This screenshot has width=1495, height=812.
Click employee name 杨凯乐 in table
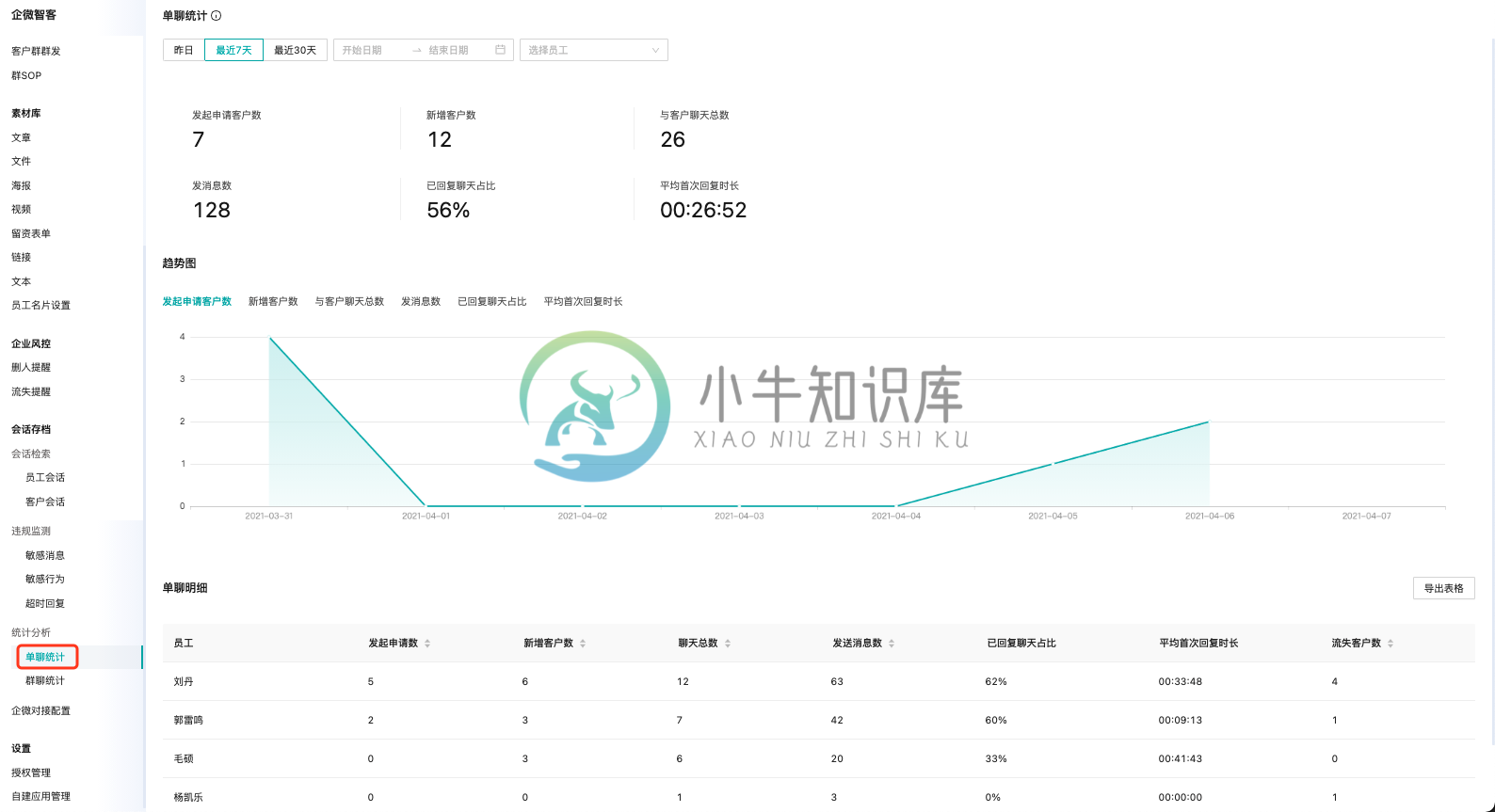(x=188, y=797)
